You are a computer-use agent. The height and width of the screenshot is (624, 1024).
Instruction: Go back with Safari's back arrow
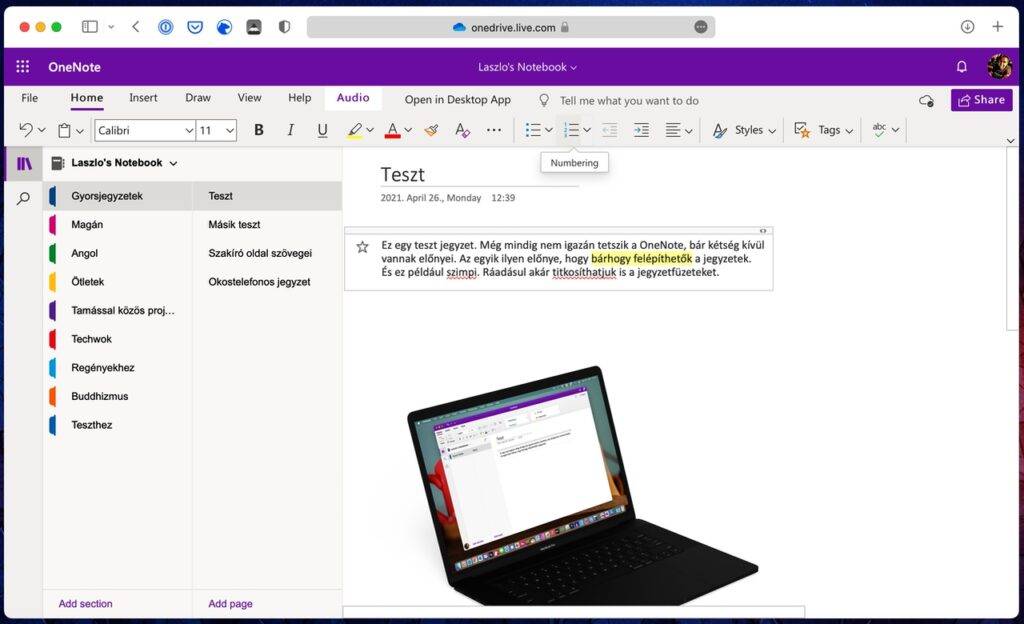pyautogui.click(x=136, y=27)
